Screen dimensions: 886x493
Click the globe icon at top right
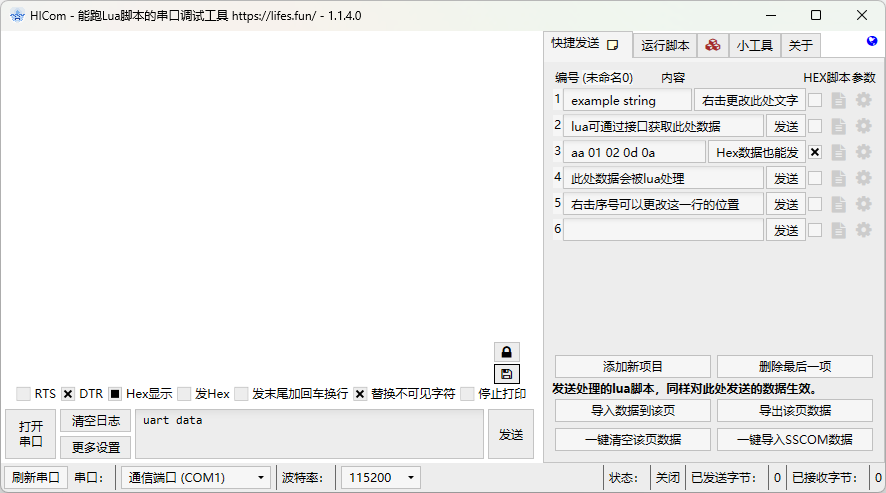tap(872, 42)
